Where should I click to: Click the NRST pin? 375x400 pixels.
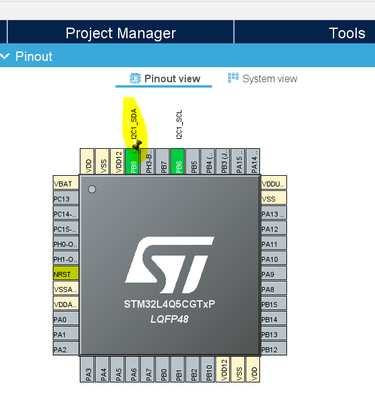[66, 274]
